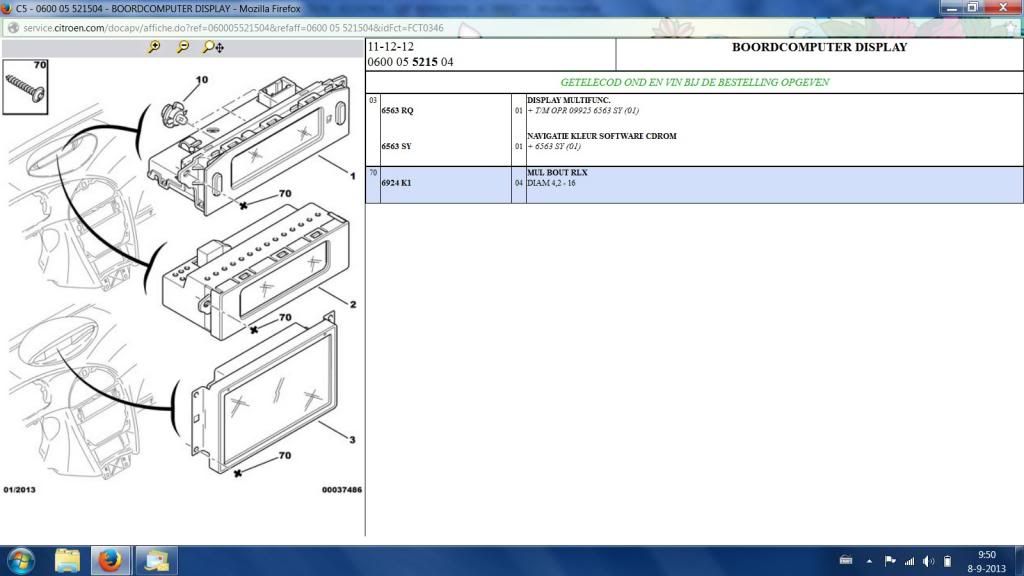Click the green GETELECOD OND notice
The width and height of the screenshot is (1024, 576).
pos(695,82)
